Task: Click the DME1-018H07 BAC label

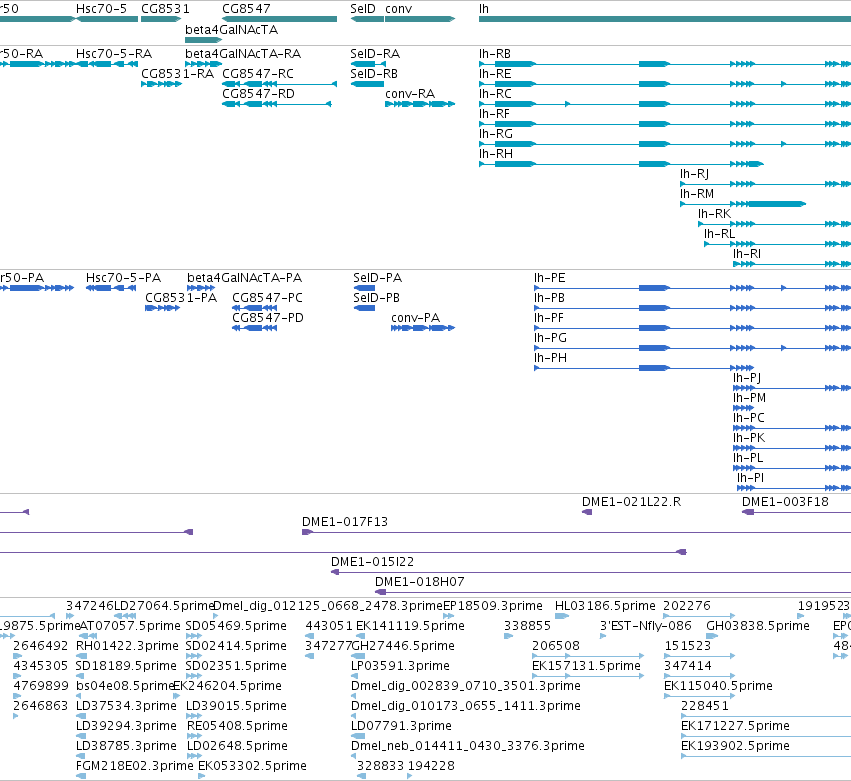Action: coord(420,582)
